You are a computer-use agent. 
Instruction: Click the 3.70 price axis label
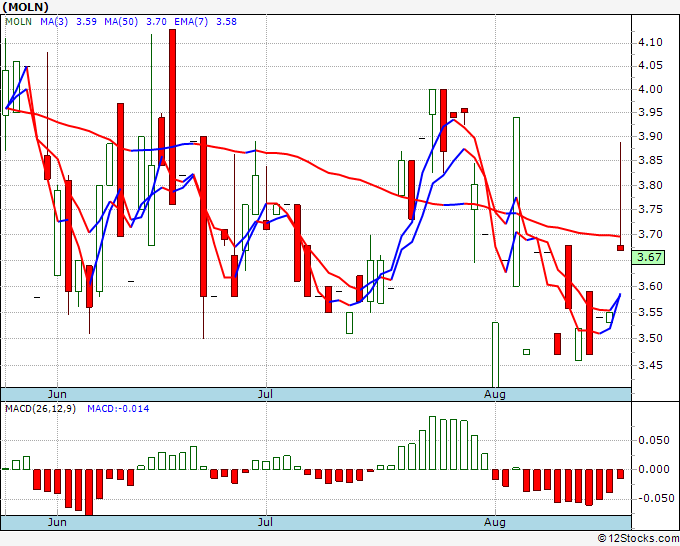[650, 235]
